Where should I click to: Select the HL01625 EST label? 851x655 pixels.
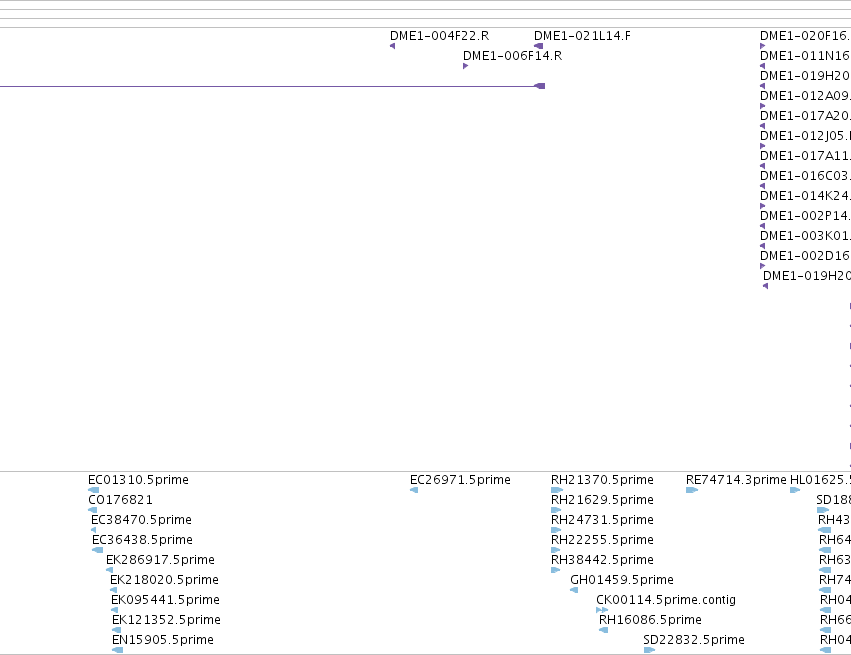820,480
